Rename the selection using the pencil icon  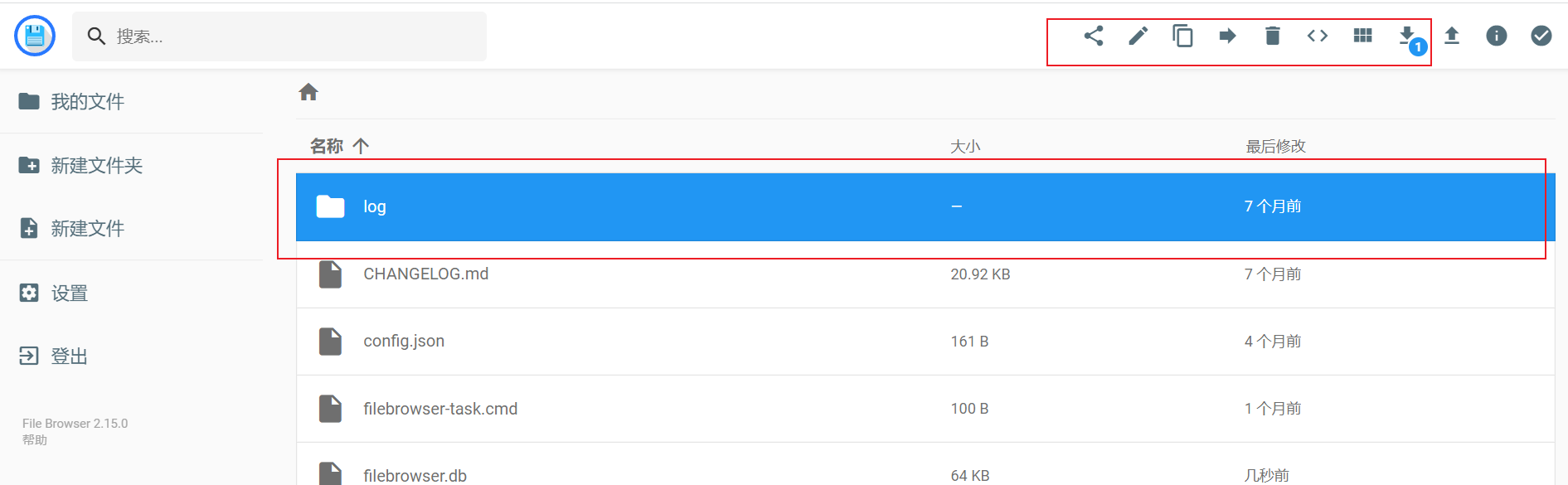click(x=1138, y=36)
